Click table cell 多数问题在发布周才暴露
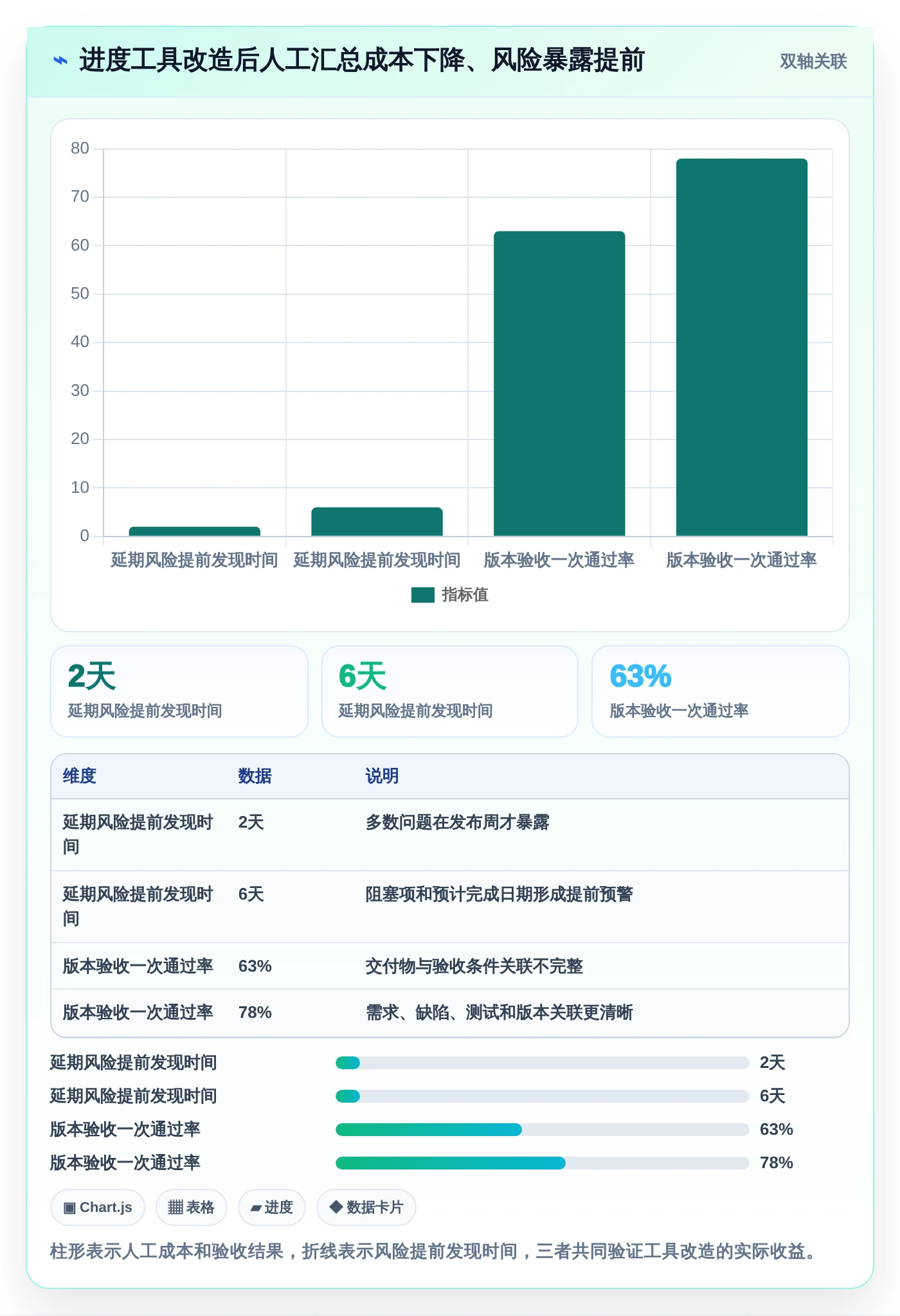 (457, 822)
